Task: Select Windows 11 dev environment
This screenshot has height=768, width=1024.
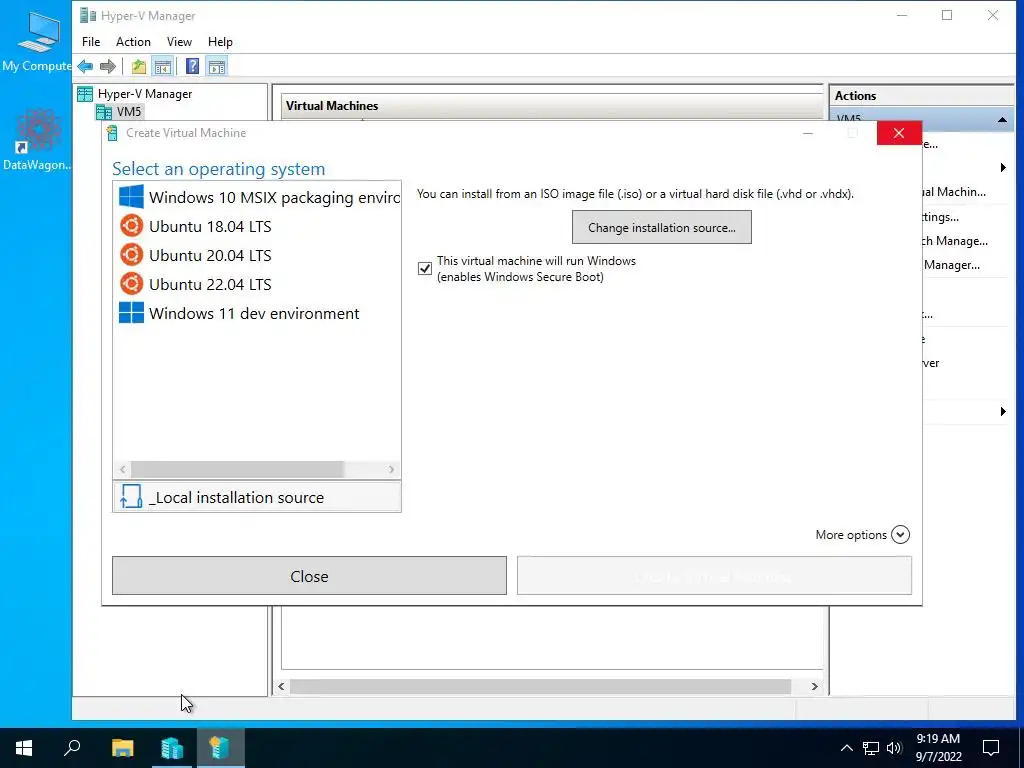Action: [x=257, y=313]
